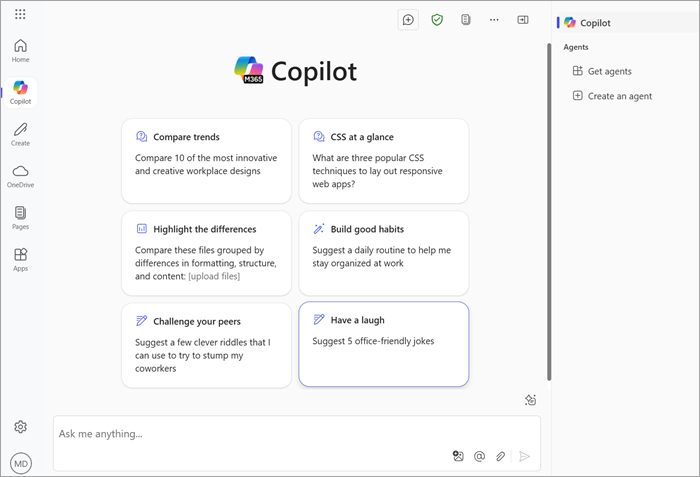
Task: Select the CSS at a glance card
Action: (x=383, y=161)
